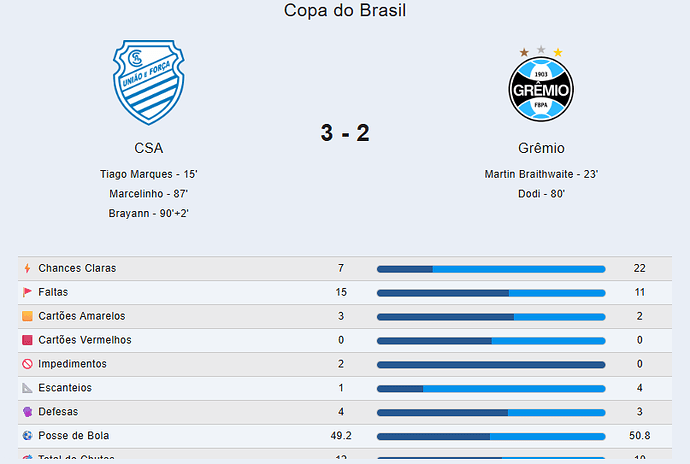Click goal scorer Tiago Marques - 15'

tap(149, 174)
